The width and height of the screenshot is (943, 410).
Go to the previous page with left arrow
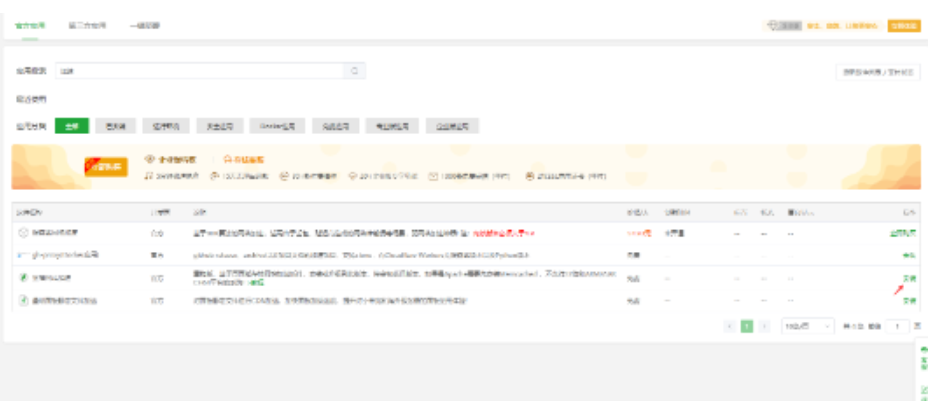click(729, 326)
